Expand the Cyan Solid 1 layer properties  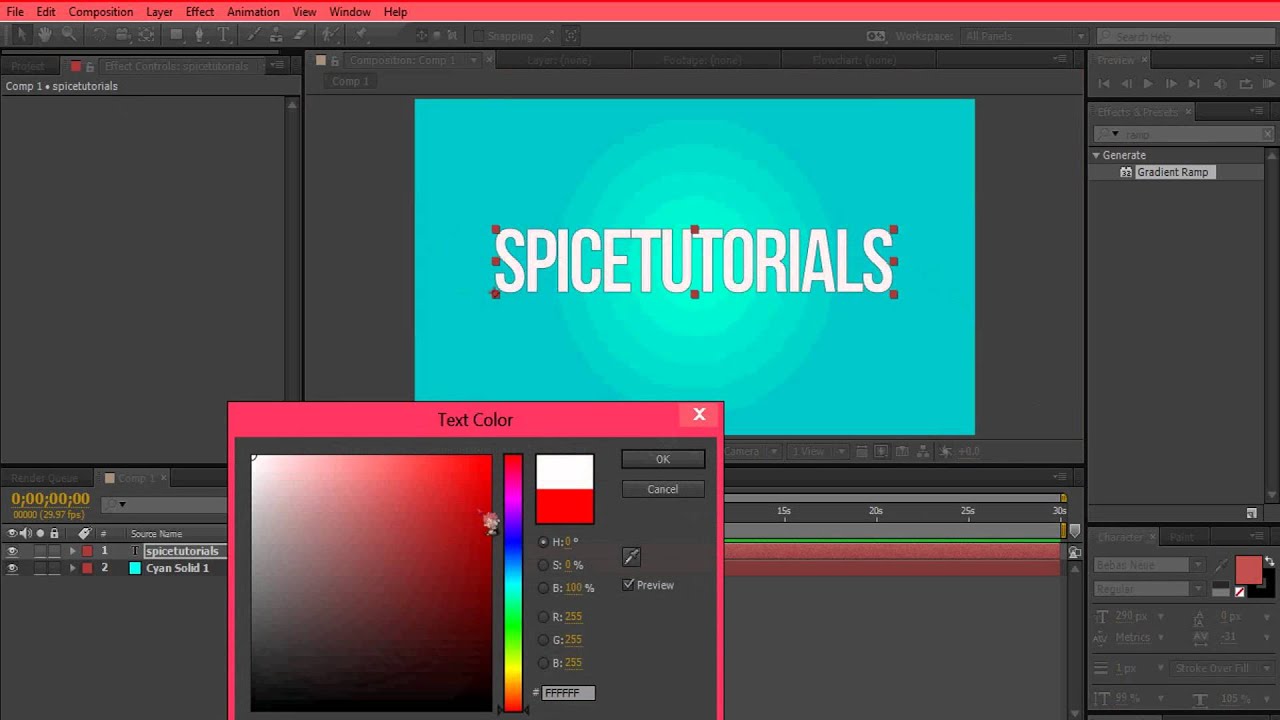72,568
